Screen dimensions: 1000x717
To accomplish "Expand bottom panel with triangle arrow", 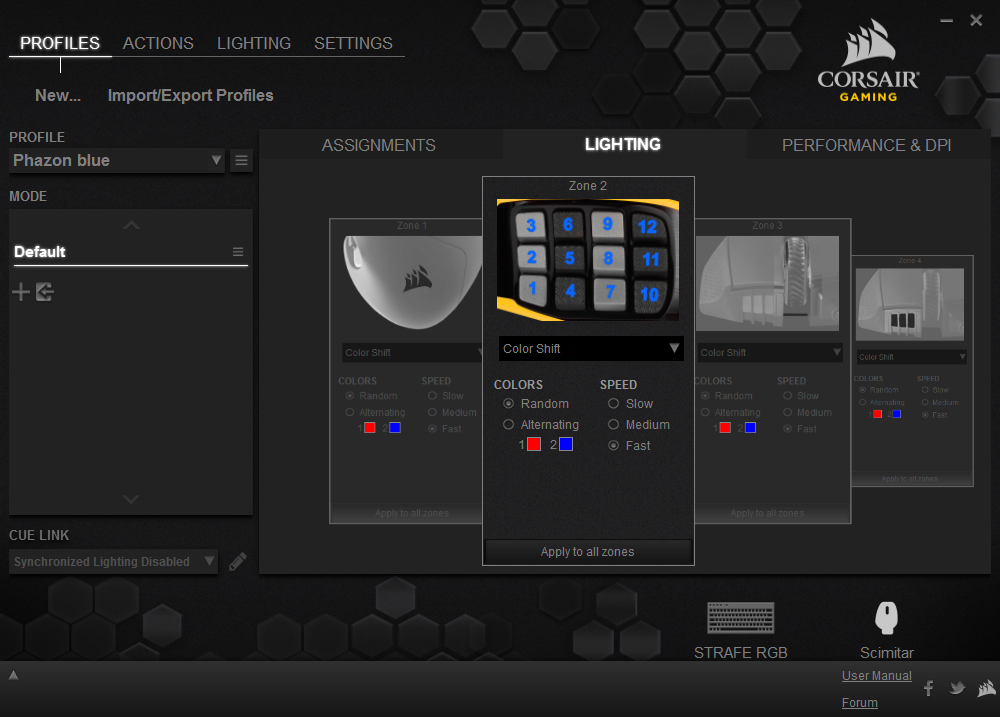I will tap(13, 675).
